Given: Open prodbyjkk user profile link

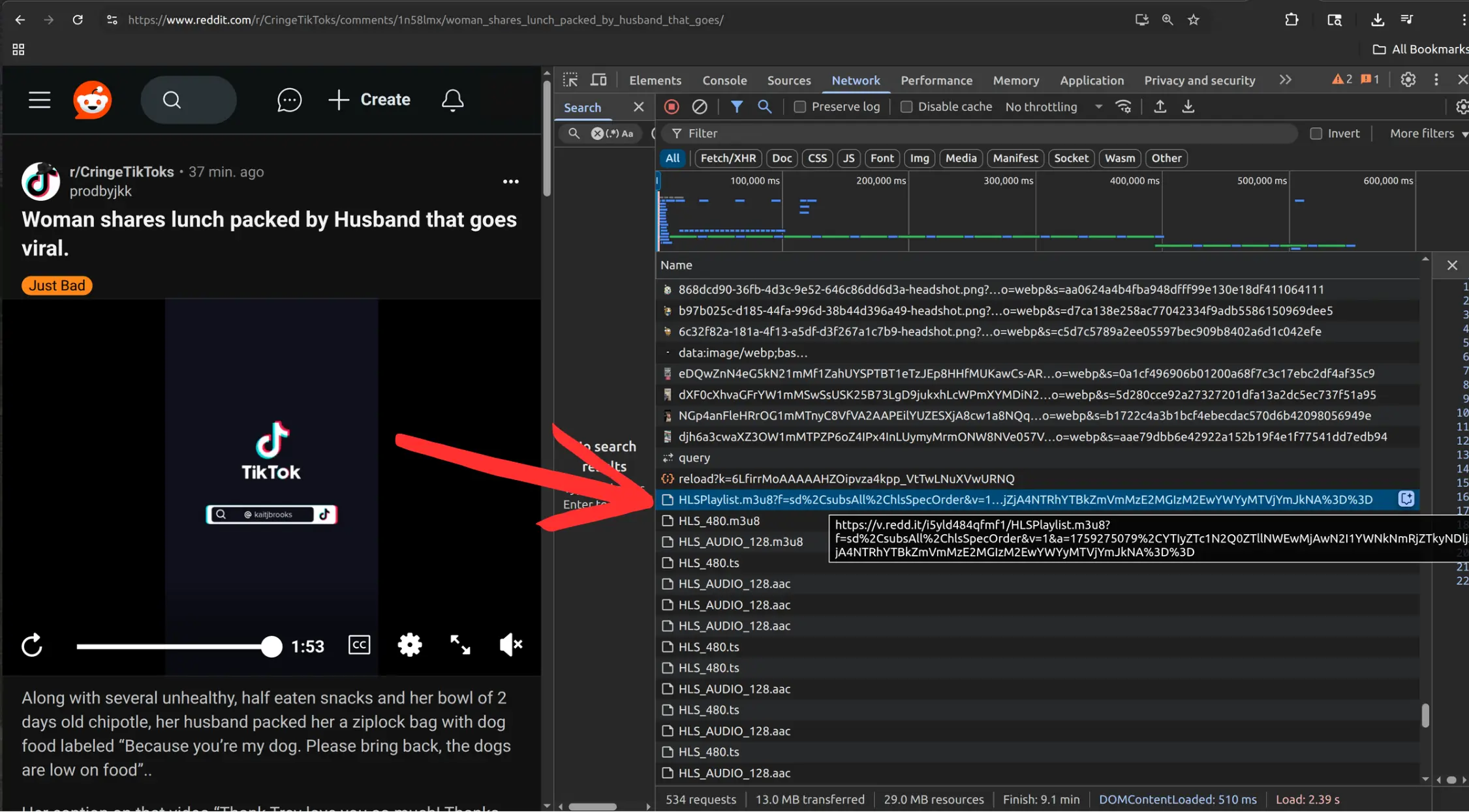Looking at the screenshot, I should tap(101, 191).
